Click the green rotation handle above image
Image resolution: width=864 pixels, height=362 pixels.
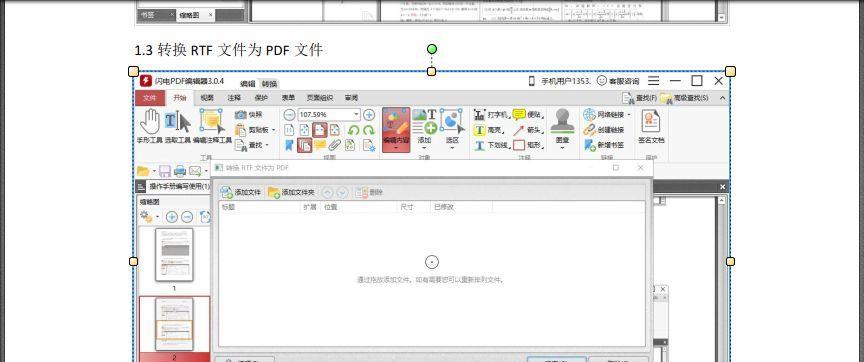[x=432, y=49]
